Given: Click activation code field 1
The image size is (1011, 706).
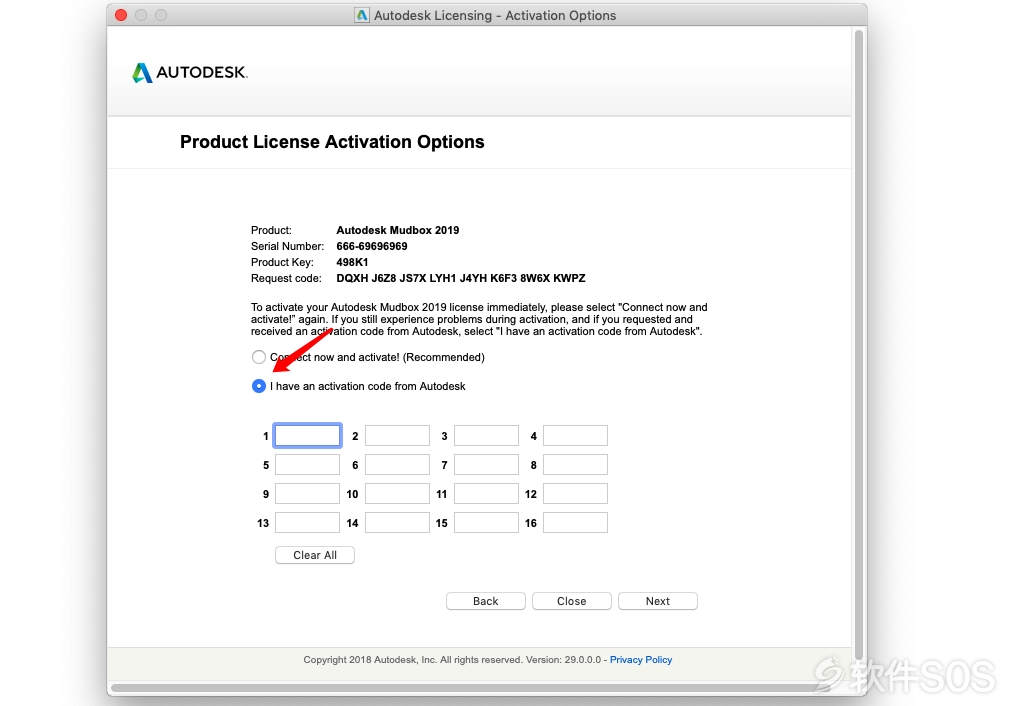Looking at the screenshot, I should [308, 436].
